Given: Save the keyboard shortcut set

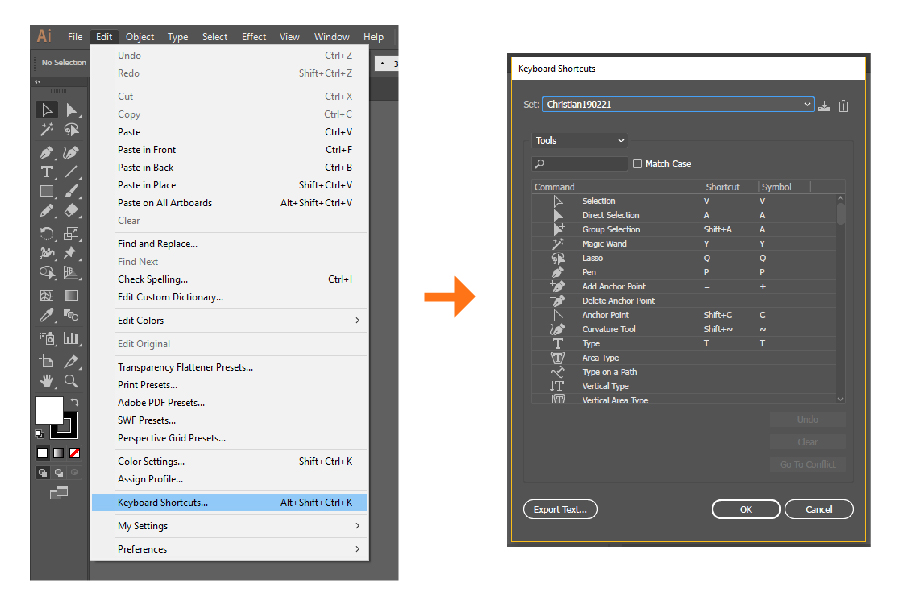Looking at the screenshot, I should coord(824,106).
